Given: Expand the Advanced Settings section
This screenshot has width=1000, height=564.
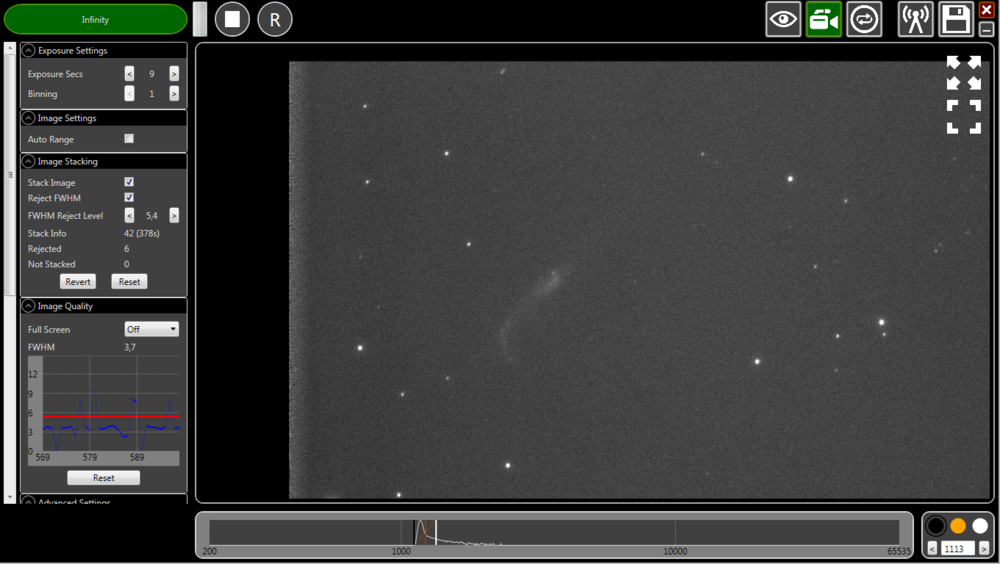Looking at the screenshot, I should point(29,501).
